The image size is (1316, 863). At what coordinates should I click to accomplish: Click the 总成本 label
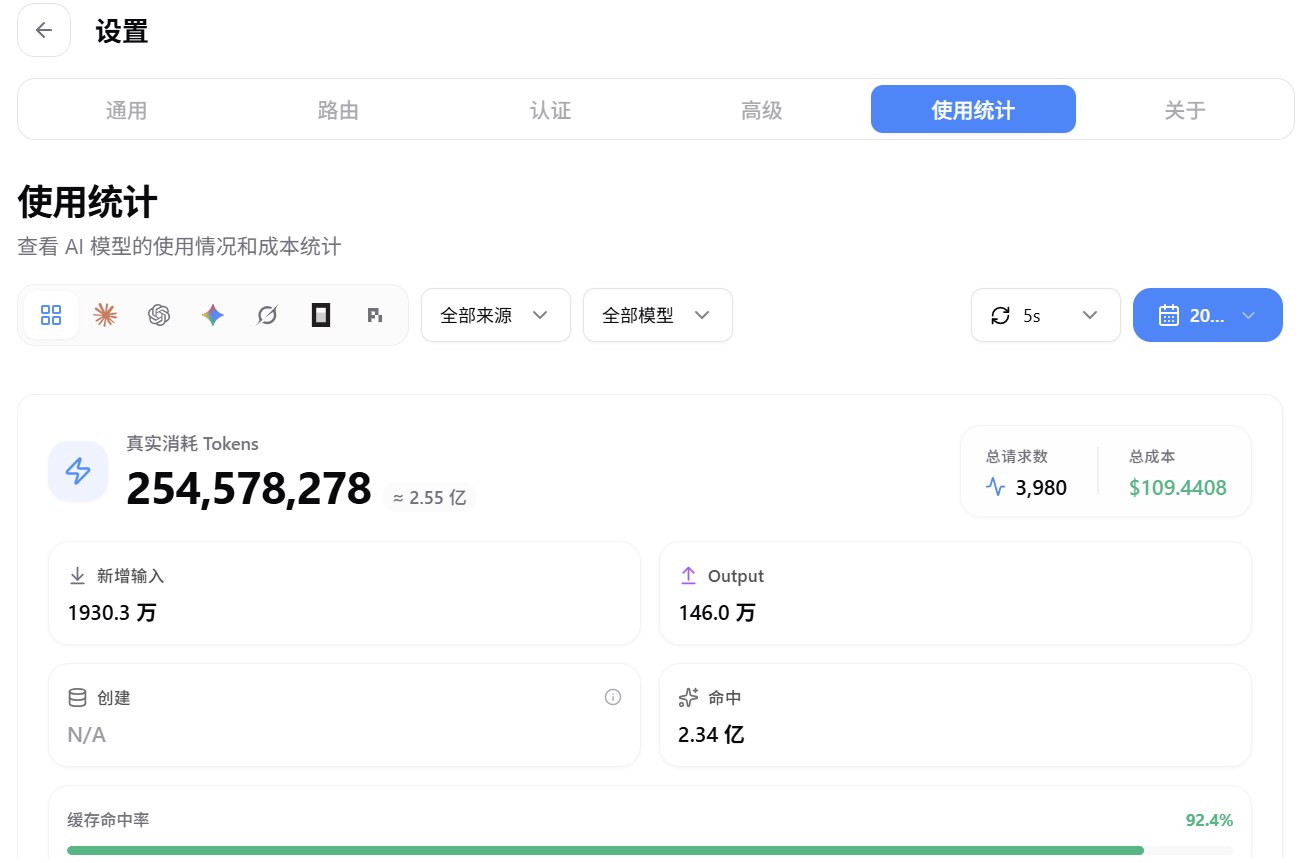[1152, 456]
